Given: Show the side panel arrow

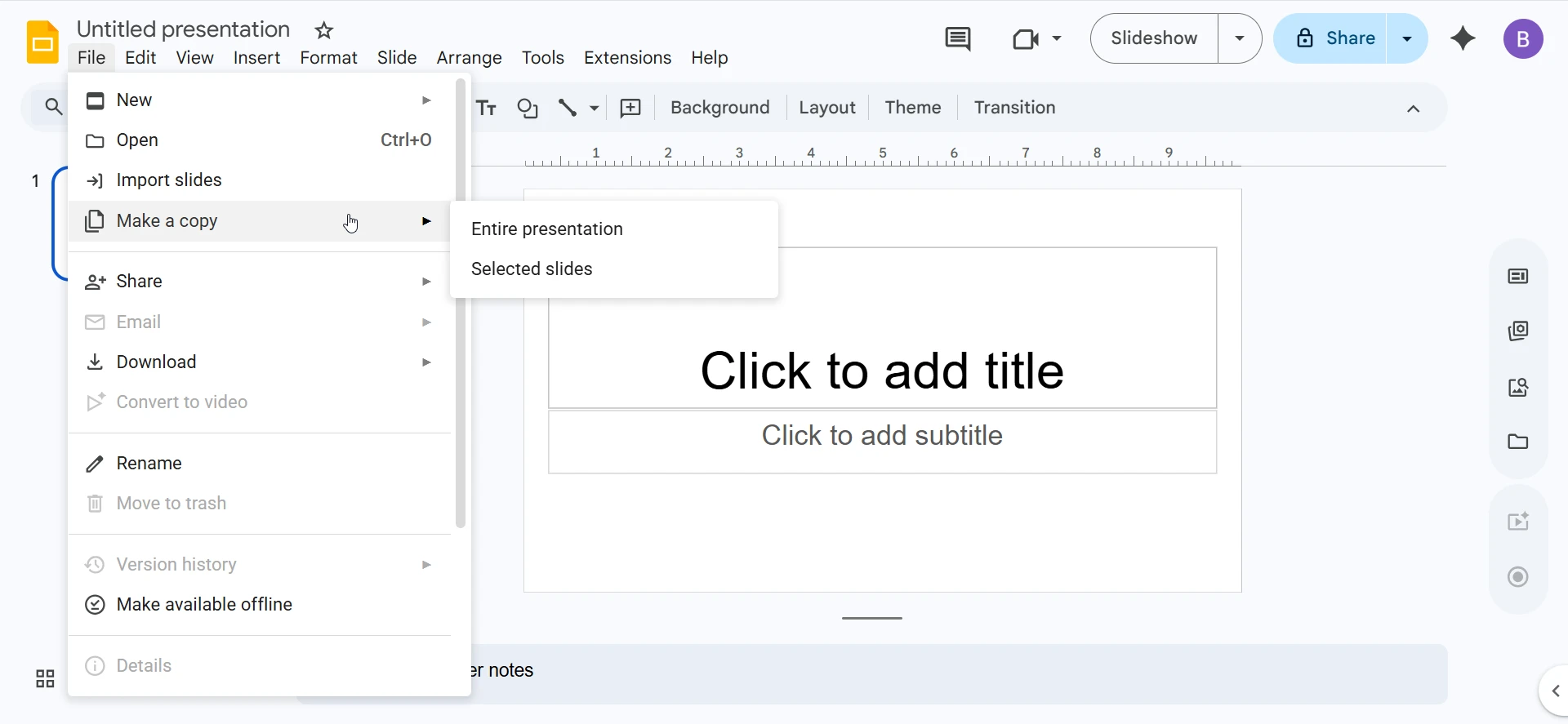Looking at the screenshot, I should click(1555, 691).
